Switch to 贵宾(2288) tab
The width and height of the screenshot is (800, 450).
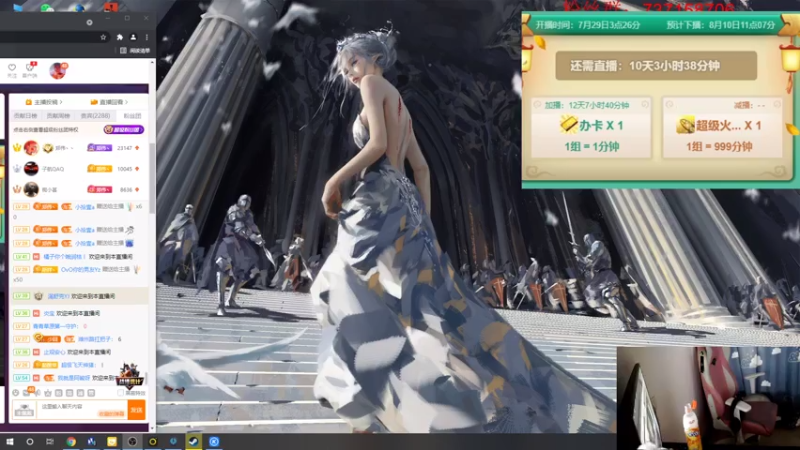tap(95, 116)
